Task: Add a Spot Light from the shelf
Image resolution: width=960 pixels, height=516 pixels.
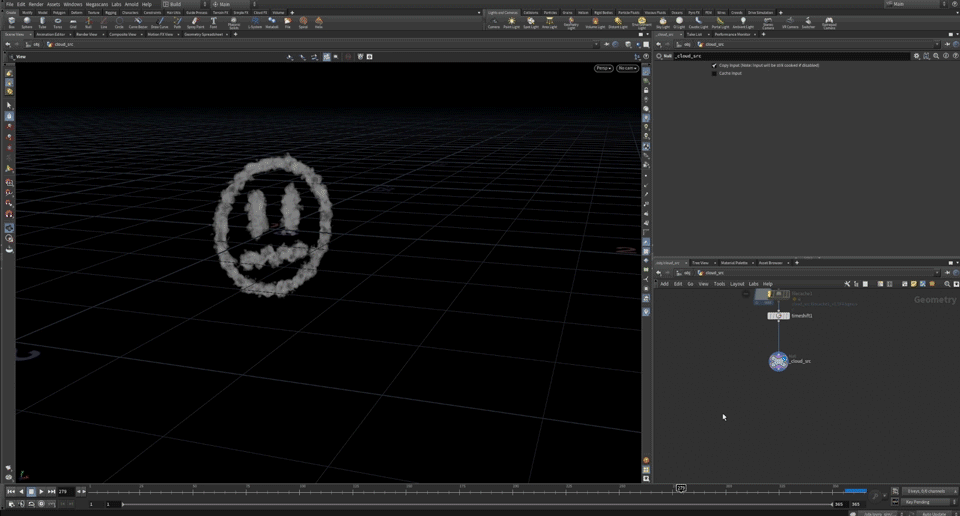Action: 531,23
